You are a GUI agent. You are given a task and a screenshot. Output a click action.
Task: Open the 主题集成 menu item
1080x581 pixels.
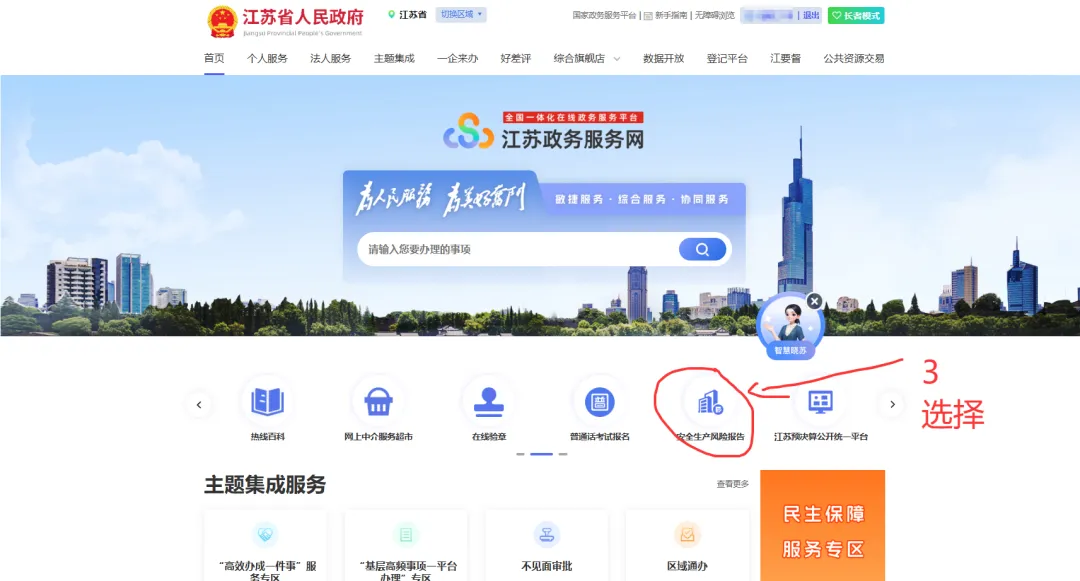tap(394, 59)
